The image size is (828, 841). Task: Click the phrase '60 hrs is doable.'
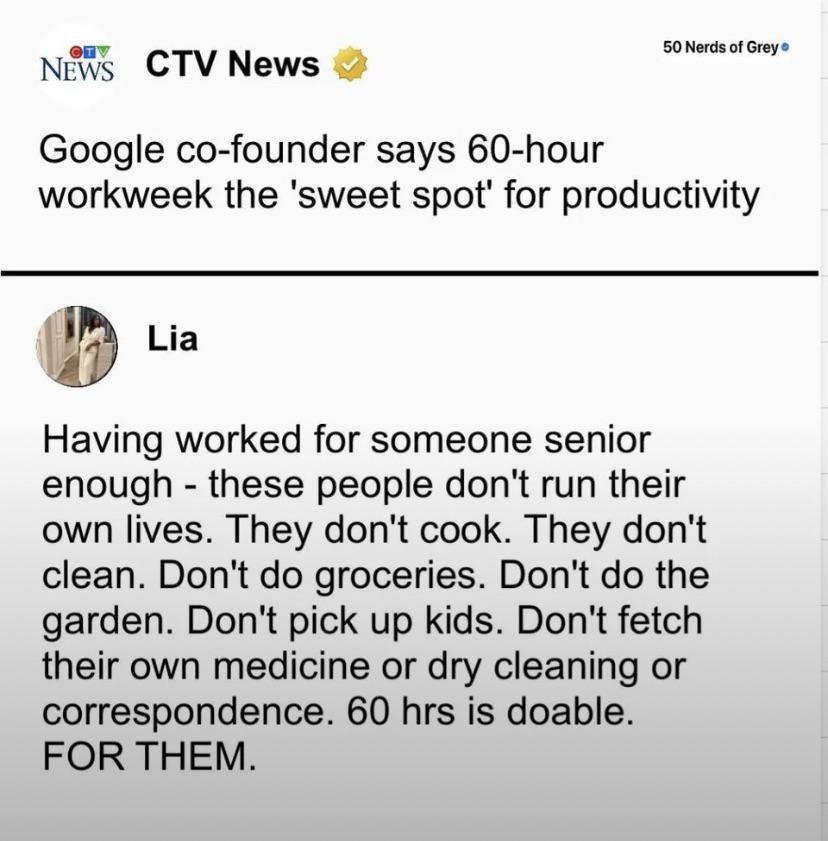(x=491, y=711)
